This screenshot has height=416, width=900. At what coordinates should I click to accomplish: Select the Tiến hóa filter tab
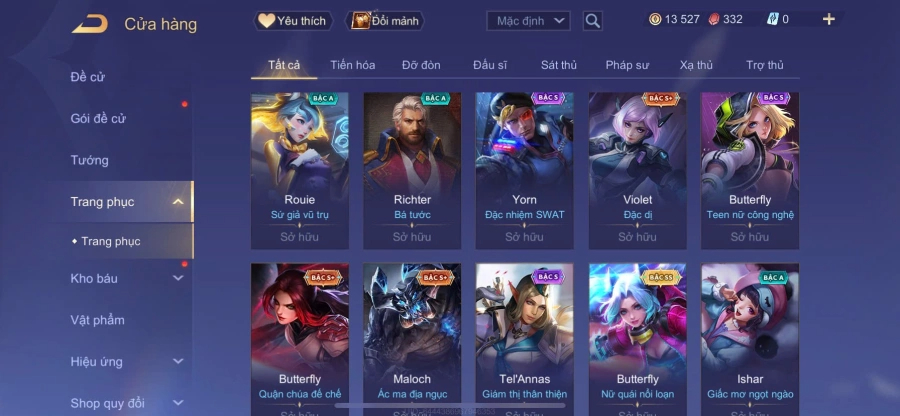click(x=352, y=65)
